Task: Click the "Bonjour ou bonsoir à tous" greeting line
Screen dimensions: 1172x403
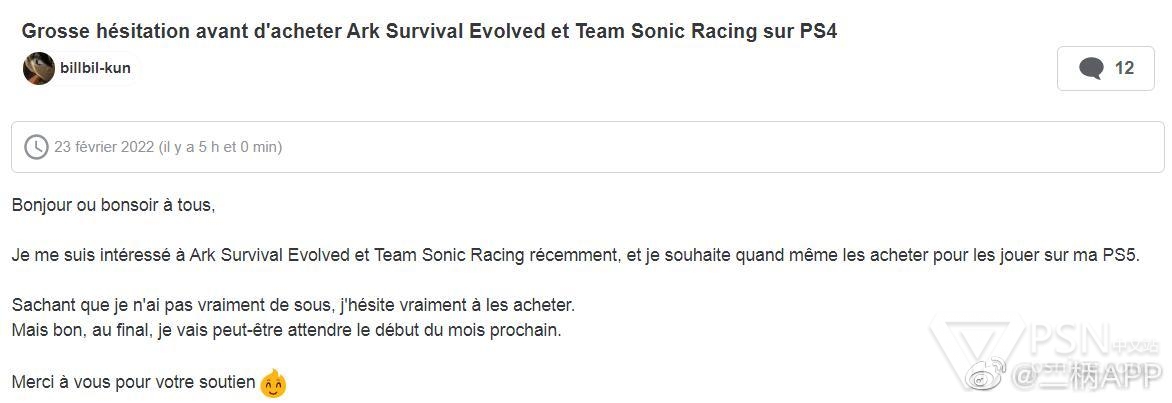Action: 114,206
